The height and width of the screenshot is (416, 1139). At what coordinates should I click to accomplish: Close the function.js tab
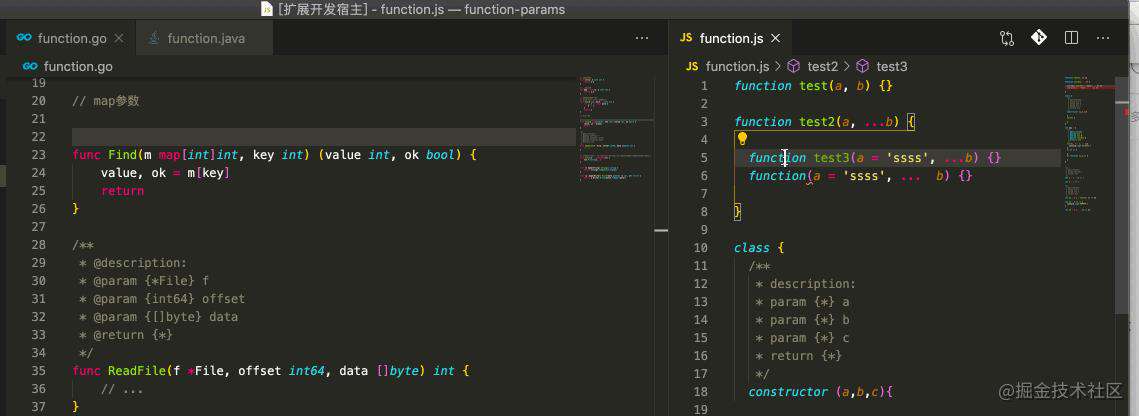tap(776, 38)
